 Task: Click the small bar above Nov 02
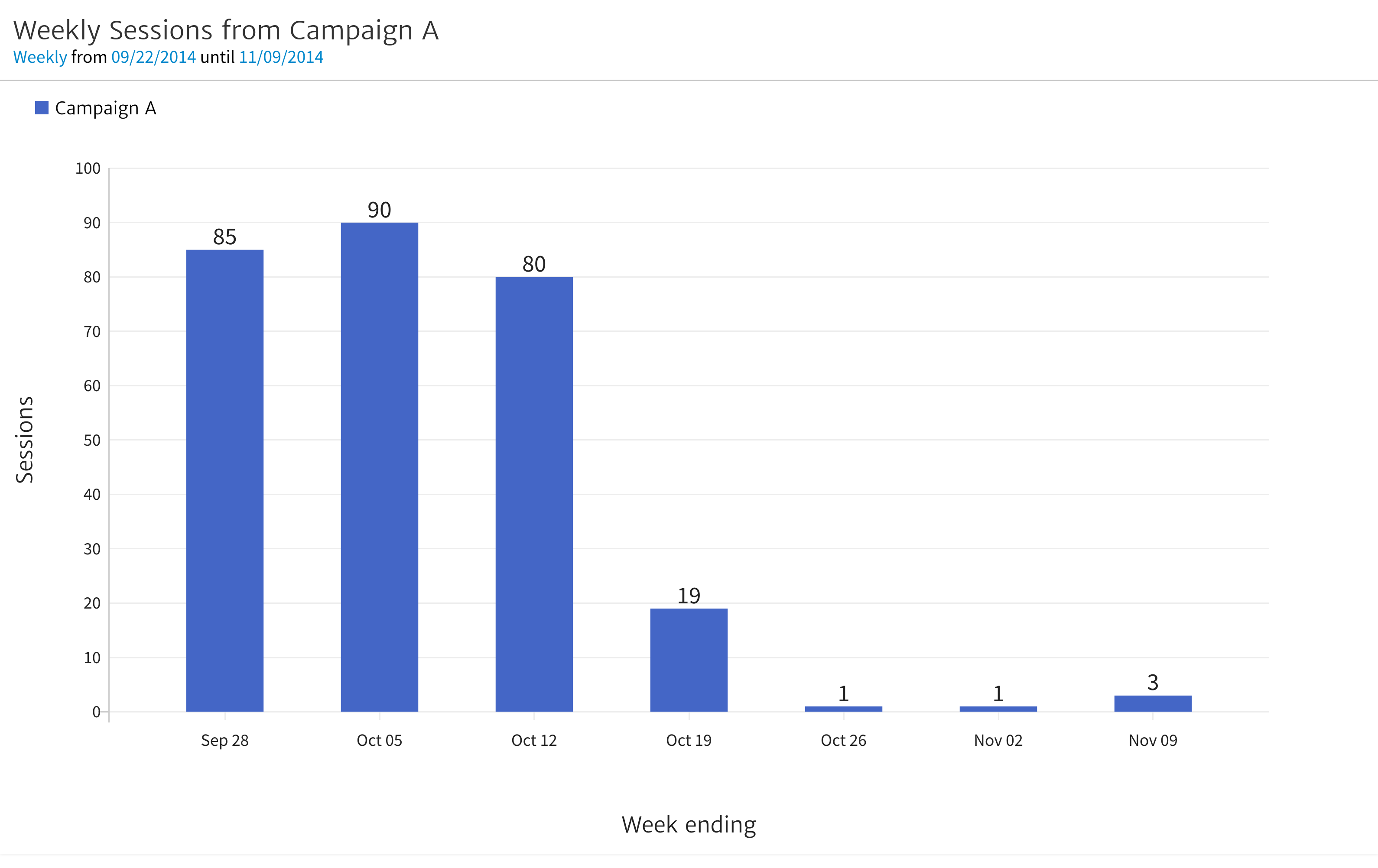[998, 709]
